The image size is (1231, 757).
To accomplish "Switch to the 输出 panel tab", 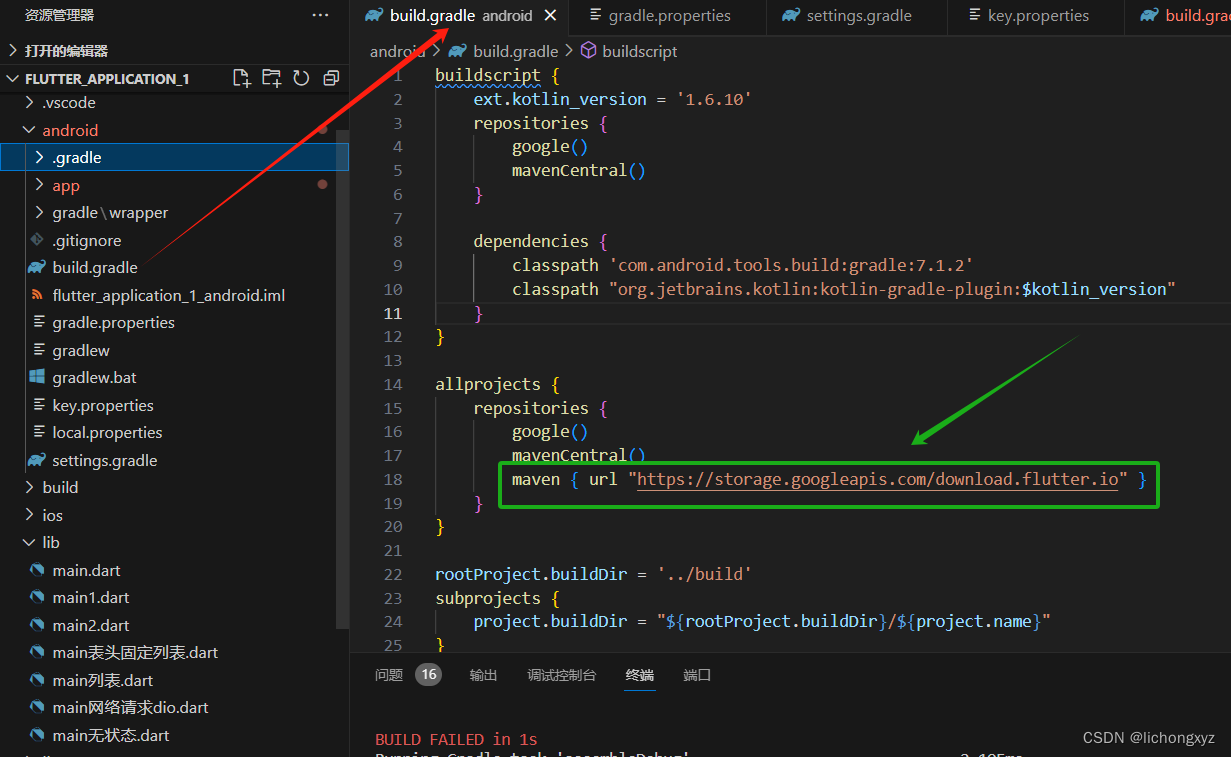I will tap(483, 675).
